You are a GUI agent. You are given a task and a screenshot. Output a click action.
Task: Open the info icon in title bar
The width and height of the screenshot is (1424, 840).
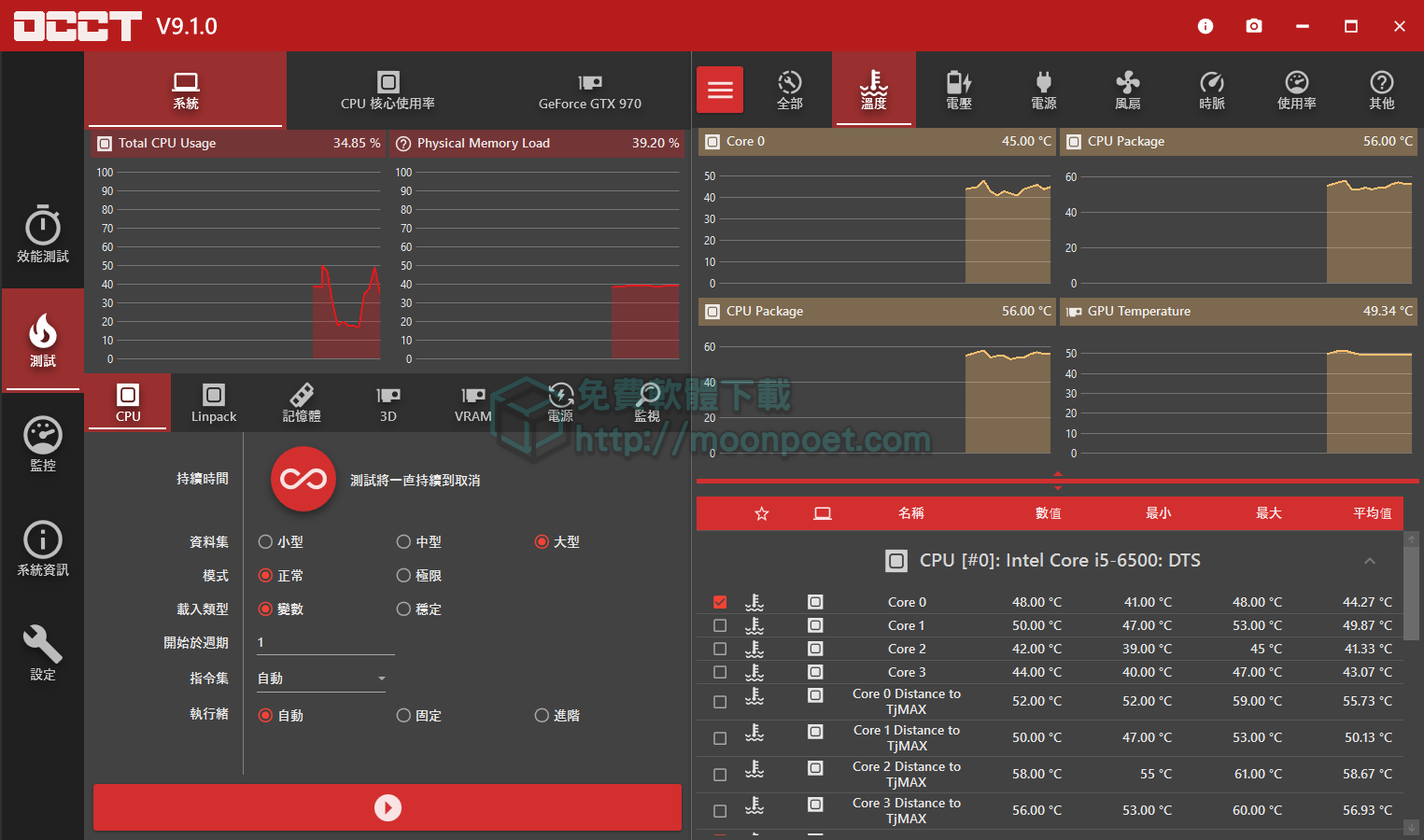click(x=1205, y=26)
